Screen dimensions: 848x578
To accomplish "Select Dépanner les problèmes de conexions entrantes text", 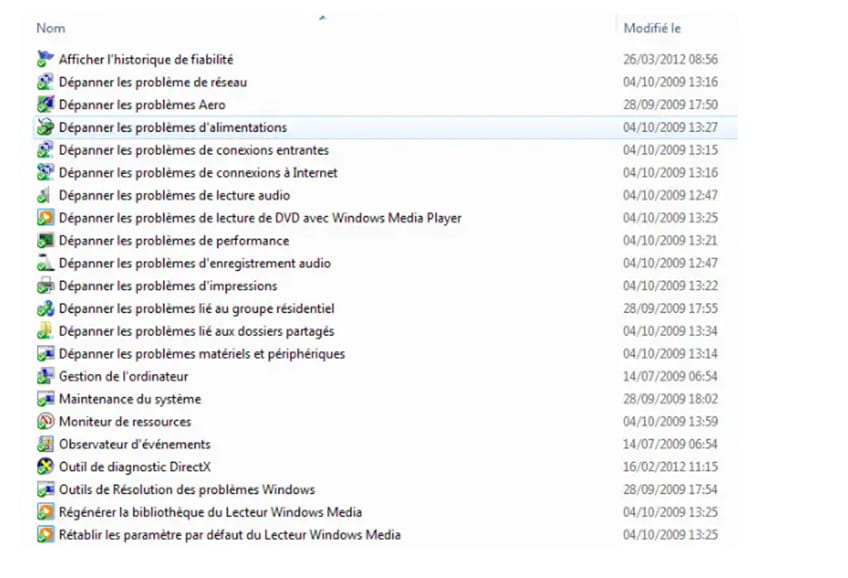I will pyautogui.click(x=194, y=150).
